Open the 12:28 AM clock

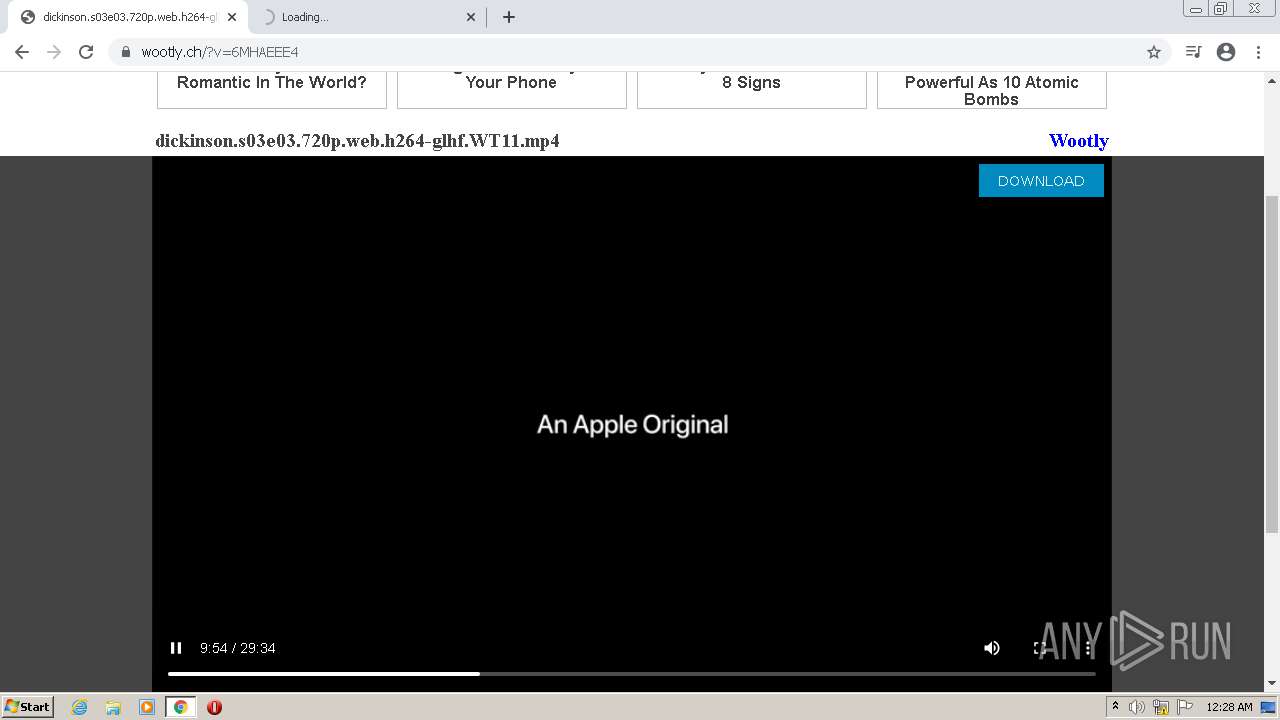[1229, 707]
